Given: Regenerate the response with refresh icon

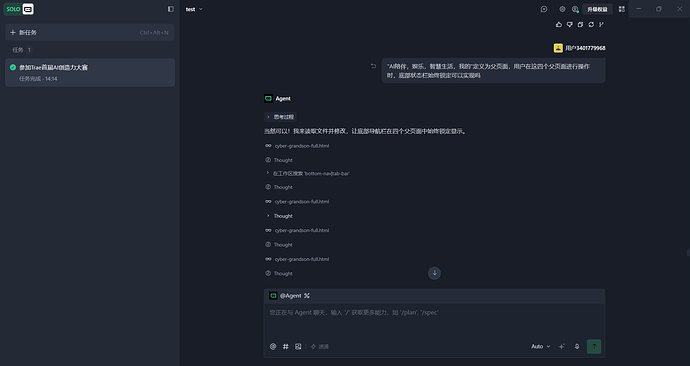Looking at the screenshot, I should tap(591, 24).
